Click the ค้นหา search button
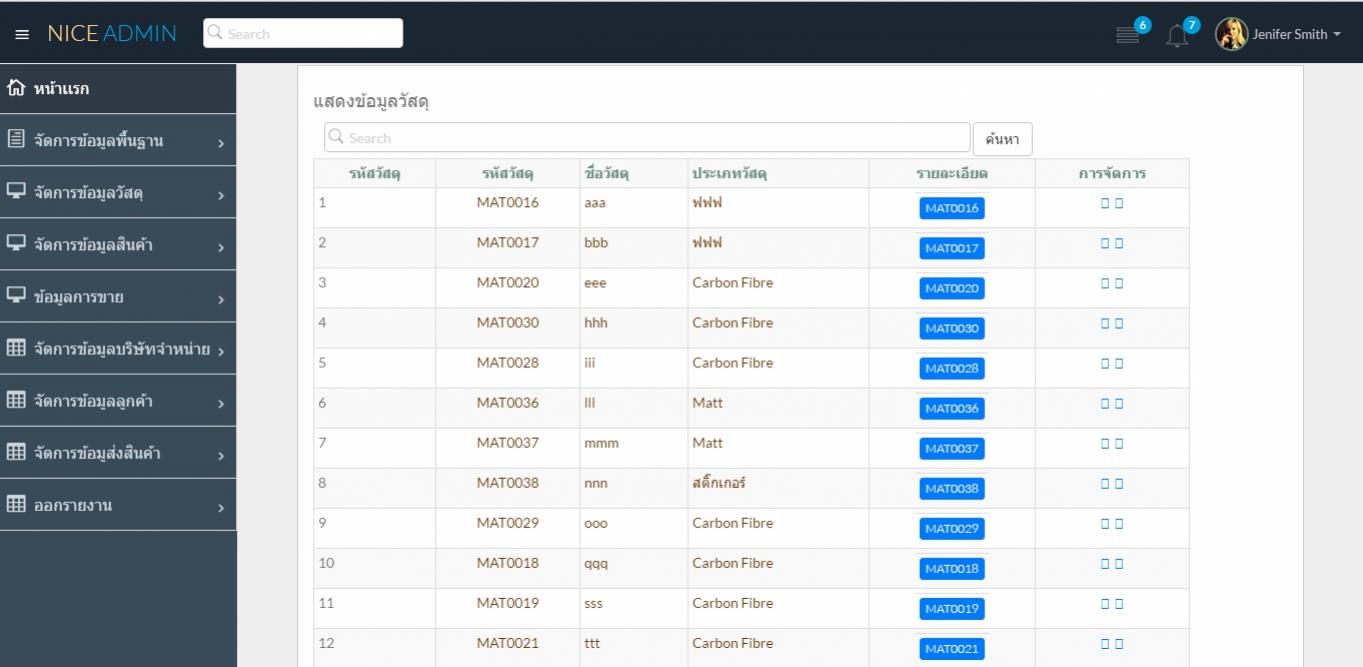 [1002, 139]
